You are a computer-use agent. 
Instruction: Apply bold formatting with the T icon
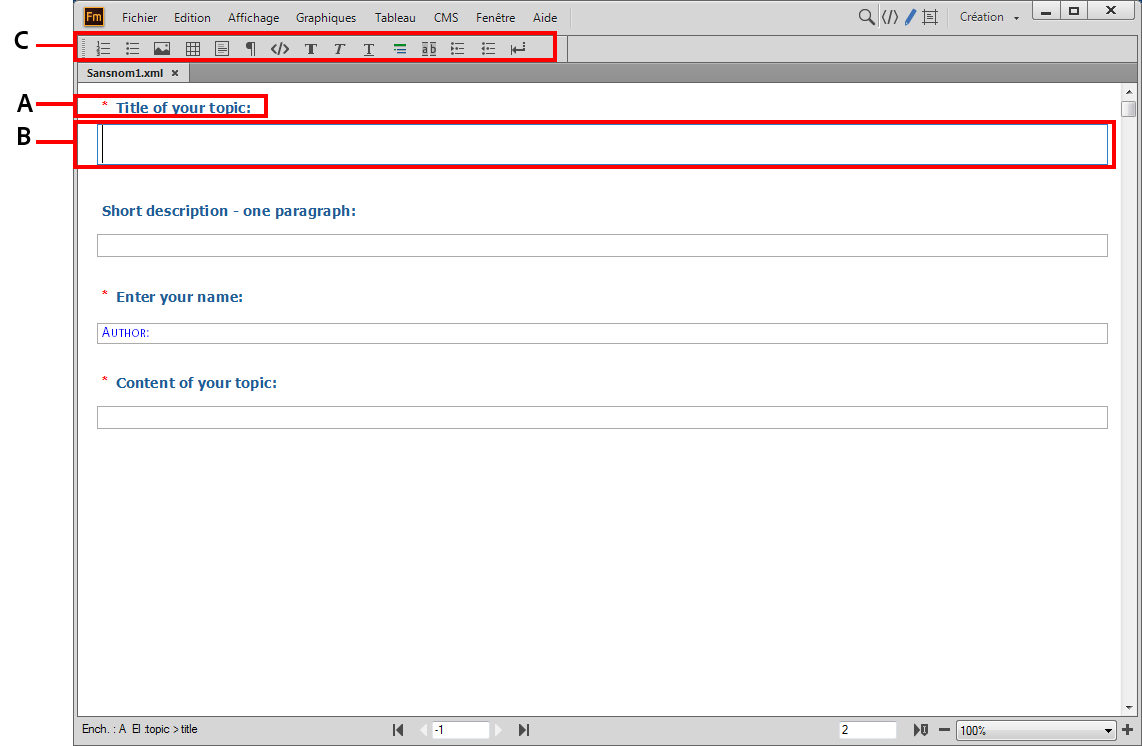(310, 48)
